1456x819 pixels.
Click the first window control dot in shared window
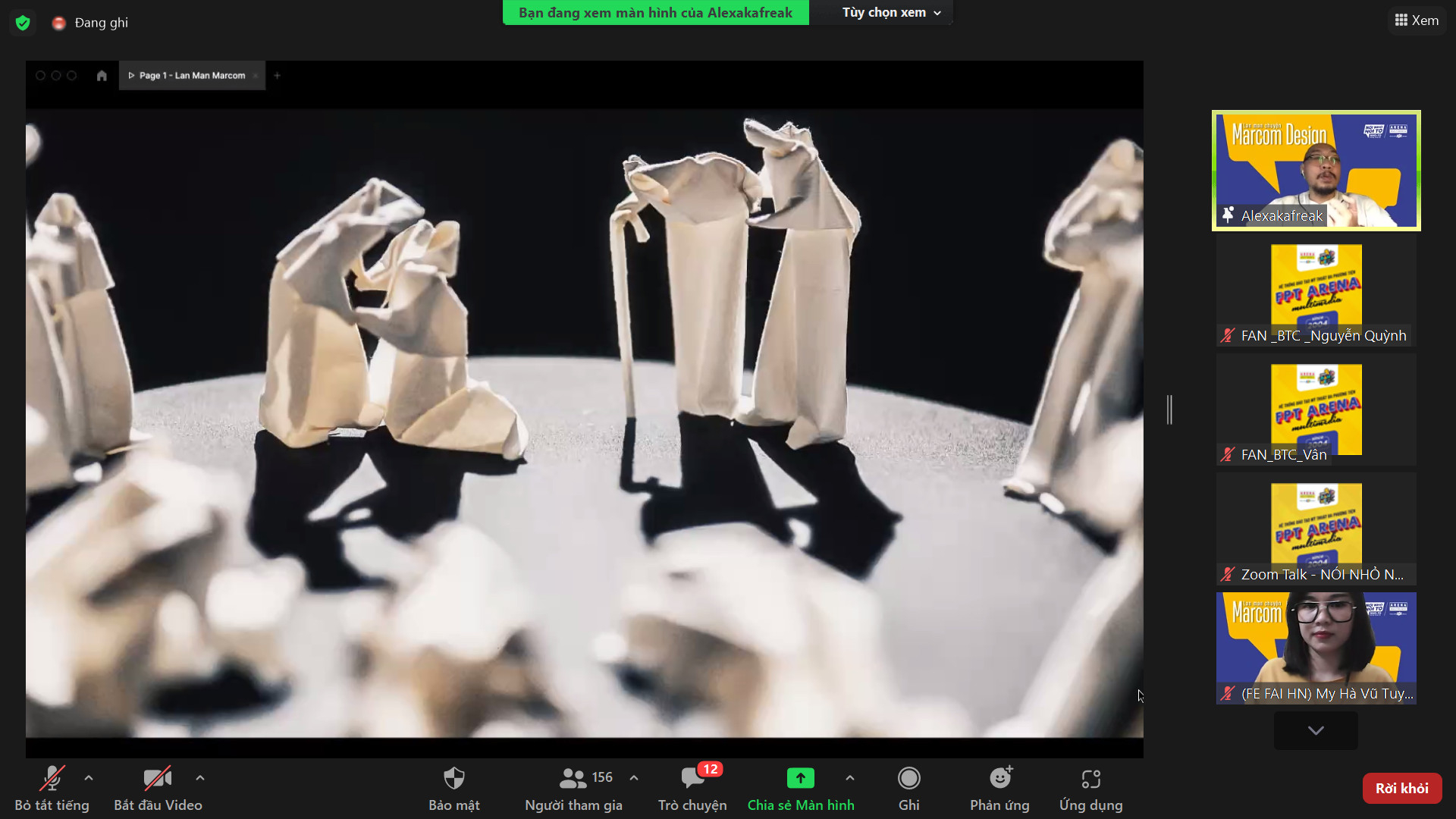[x=40, y=75]
